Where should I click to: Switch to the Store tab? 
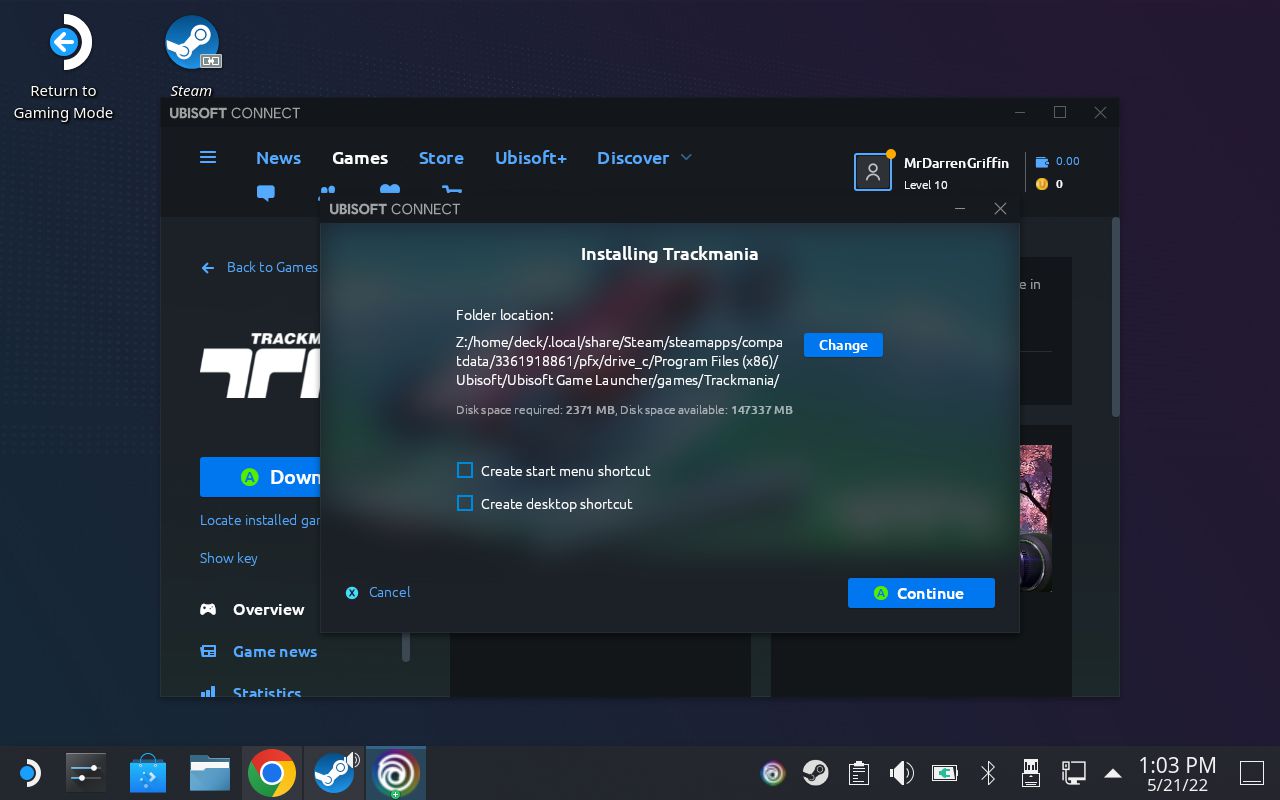click(441, 158)
